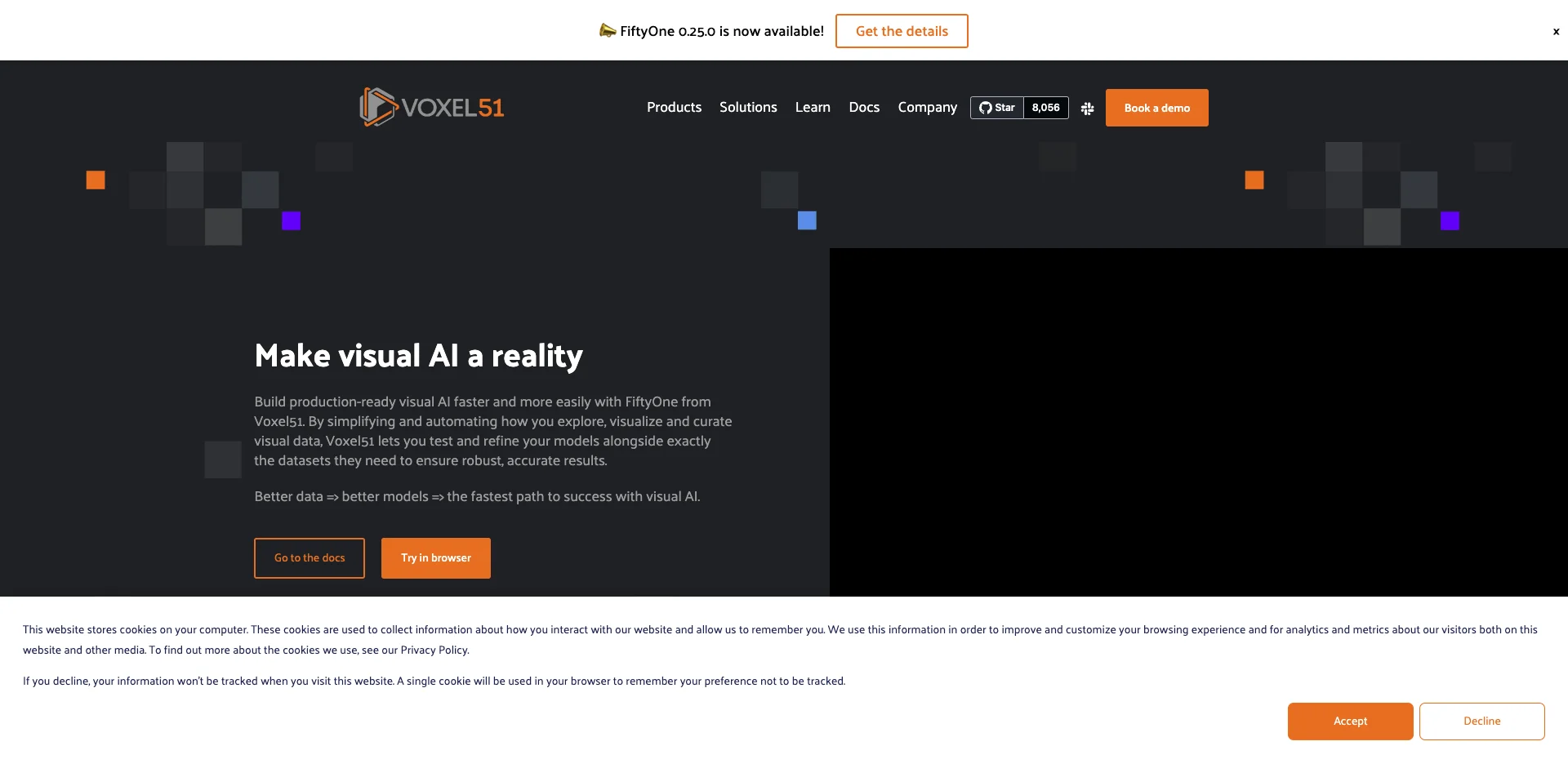Click Get the details button
Image resolution: width=1568 pixels, height=768 pixels.
902,31
